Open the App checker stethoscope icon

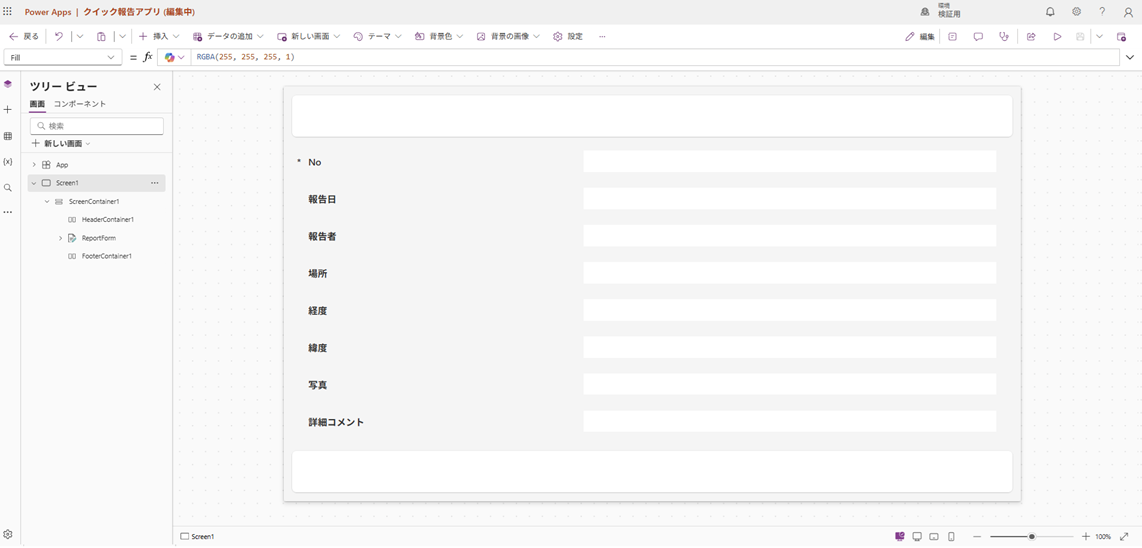coord(1004,37)
